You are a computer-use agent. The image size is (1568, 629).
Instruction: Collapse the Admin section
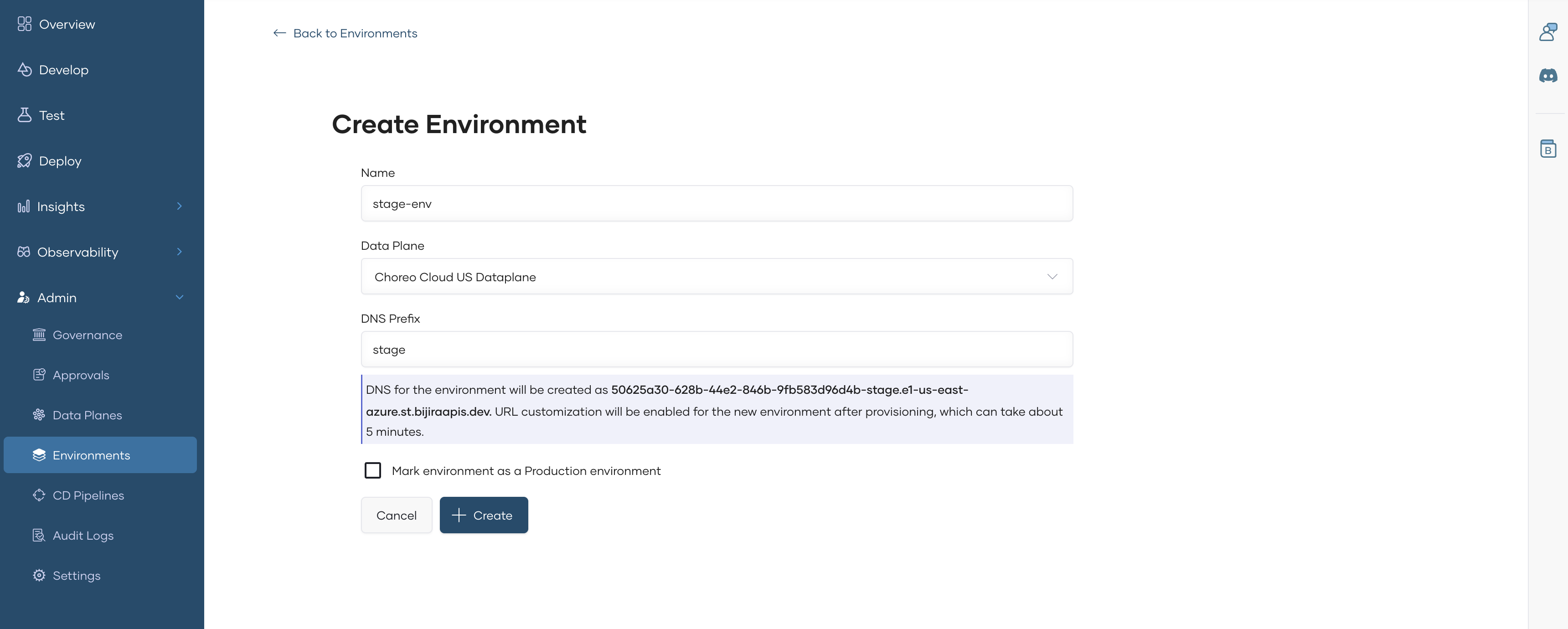click(x=178, y=298)
